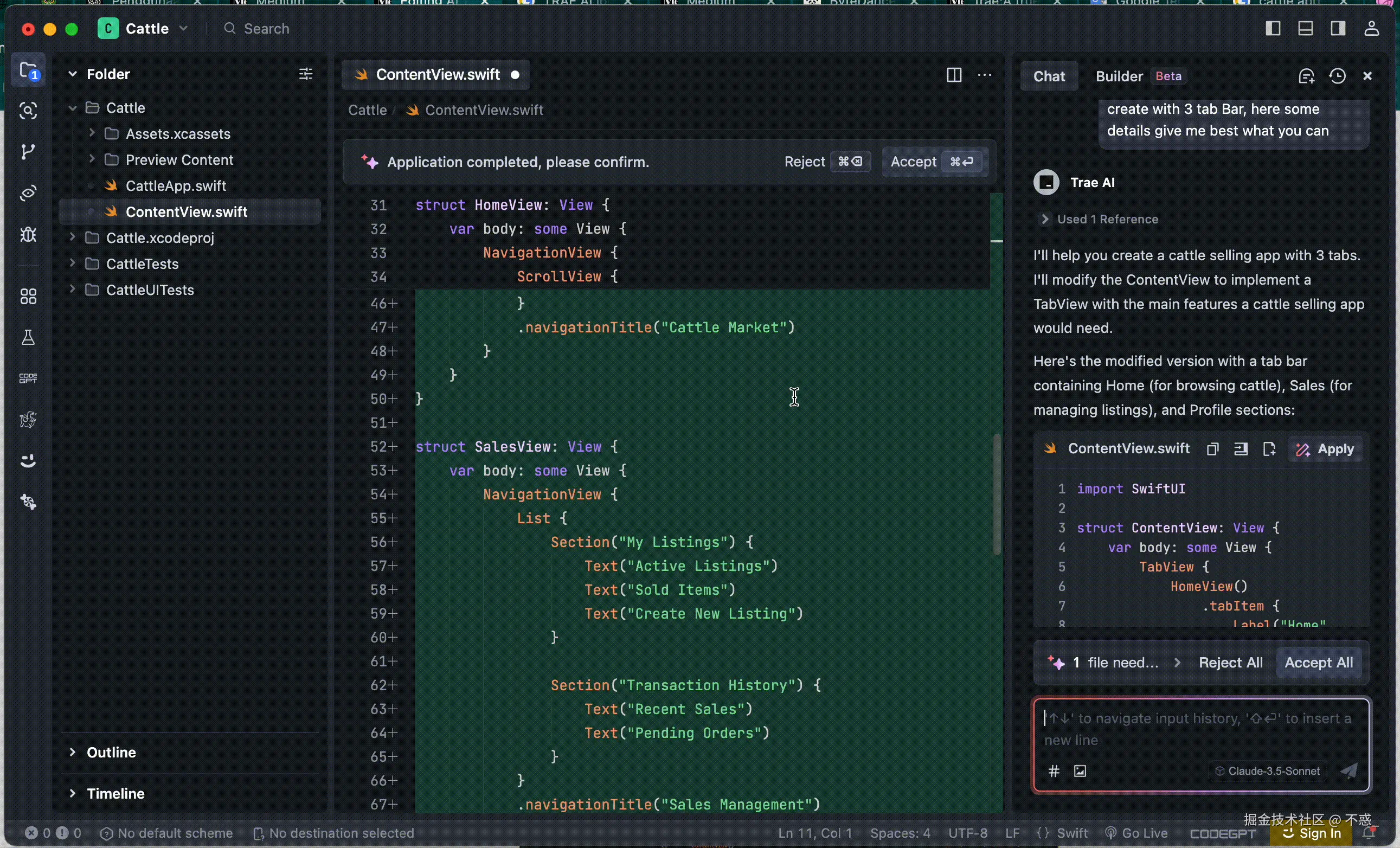Click the chat message input field
This screenshot has height=848, width=1400.
coord(1199,729)
